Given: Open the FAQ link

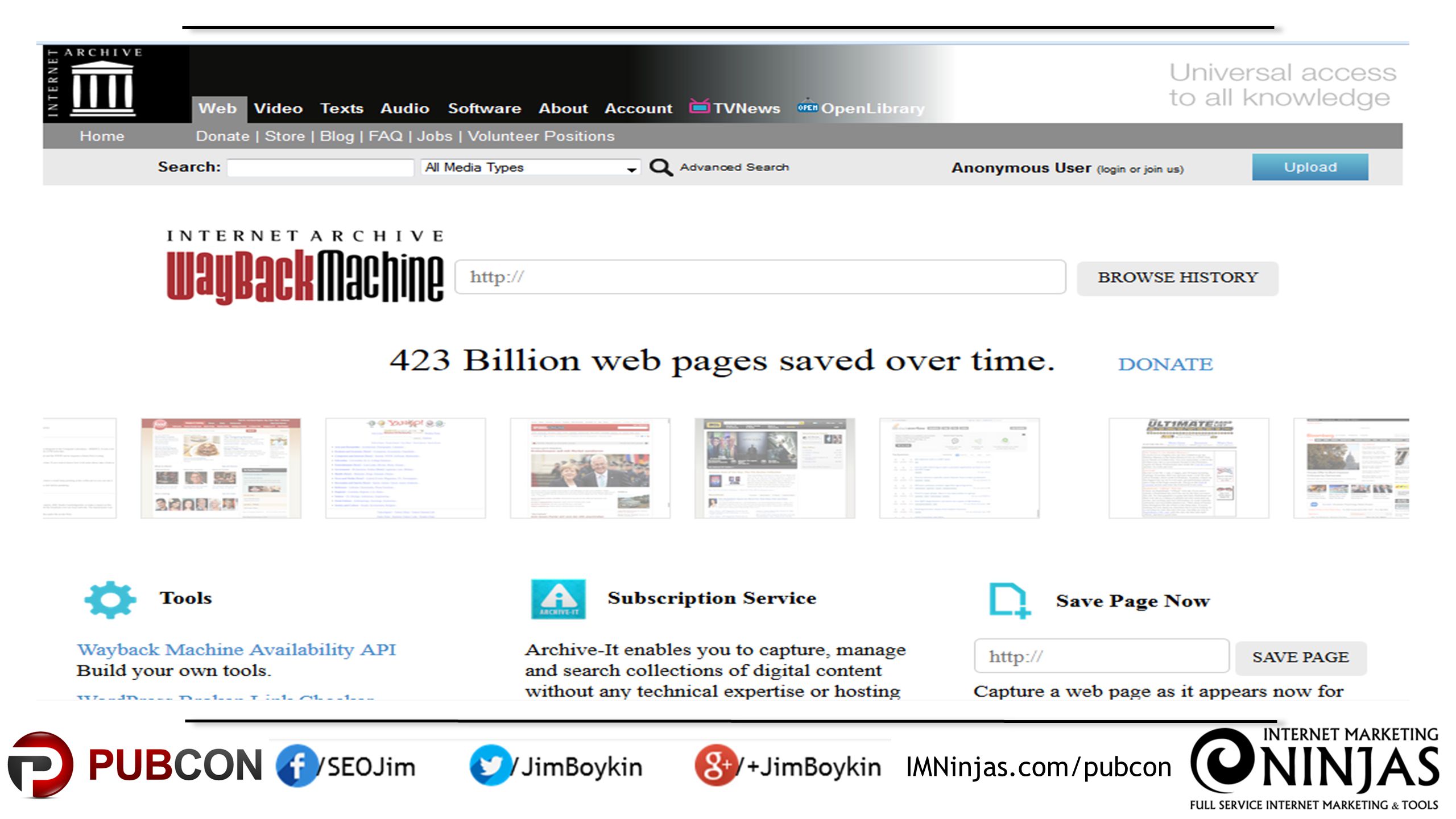Looking at the screenshot, I should click(x=386, y=136).
